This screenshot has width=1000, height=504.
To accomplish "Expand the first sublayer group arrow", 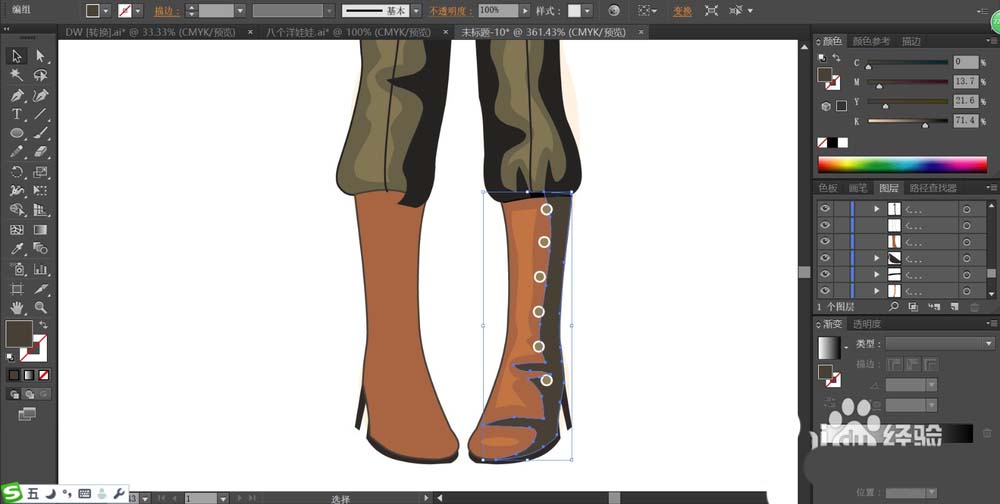I will pyautogui.click(x=877, y=209).
